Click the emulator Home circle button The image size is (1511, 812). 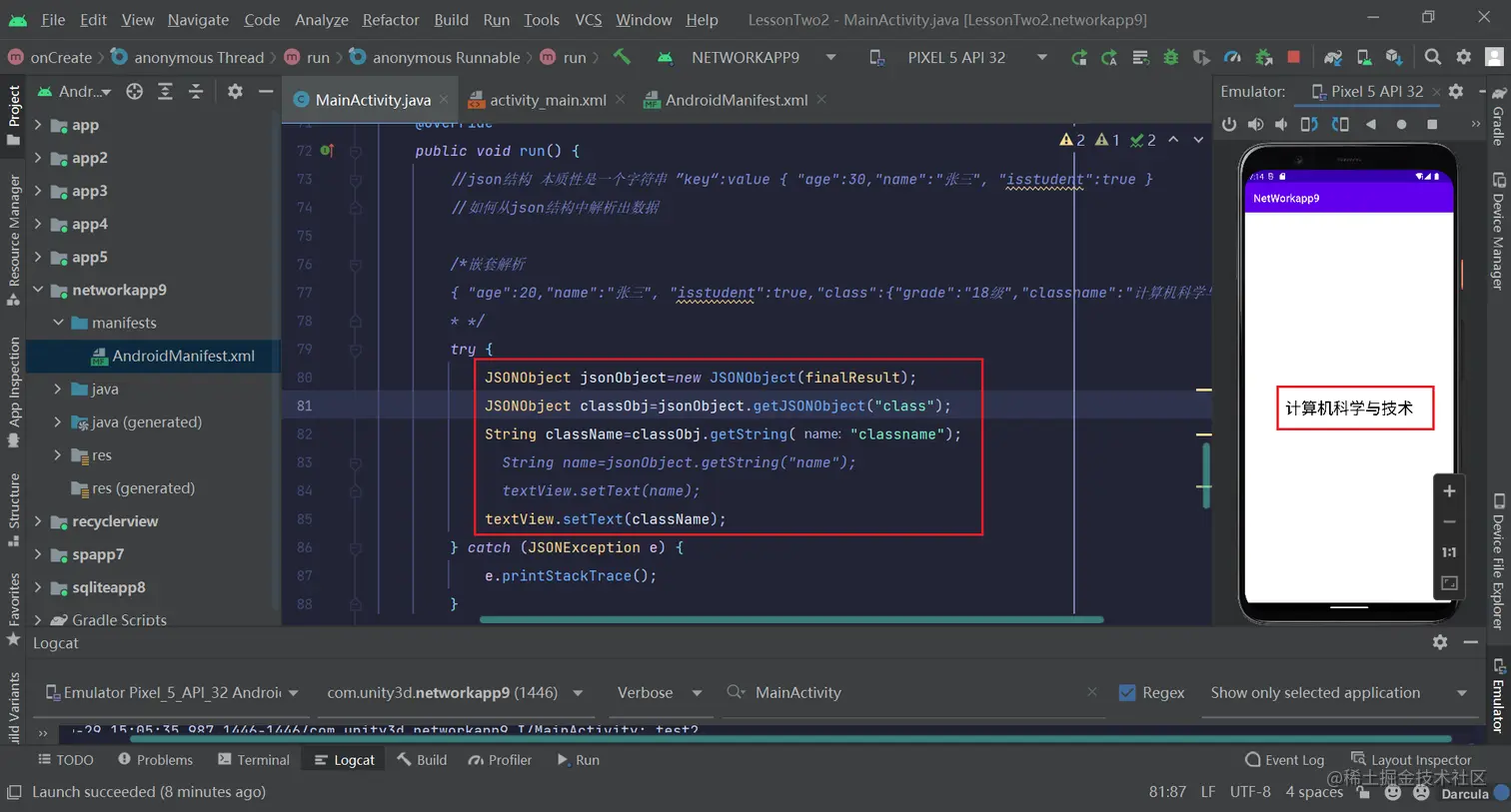coord(1401,124)
